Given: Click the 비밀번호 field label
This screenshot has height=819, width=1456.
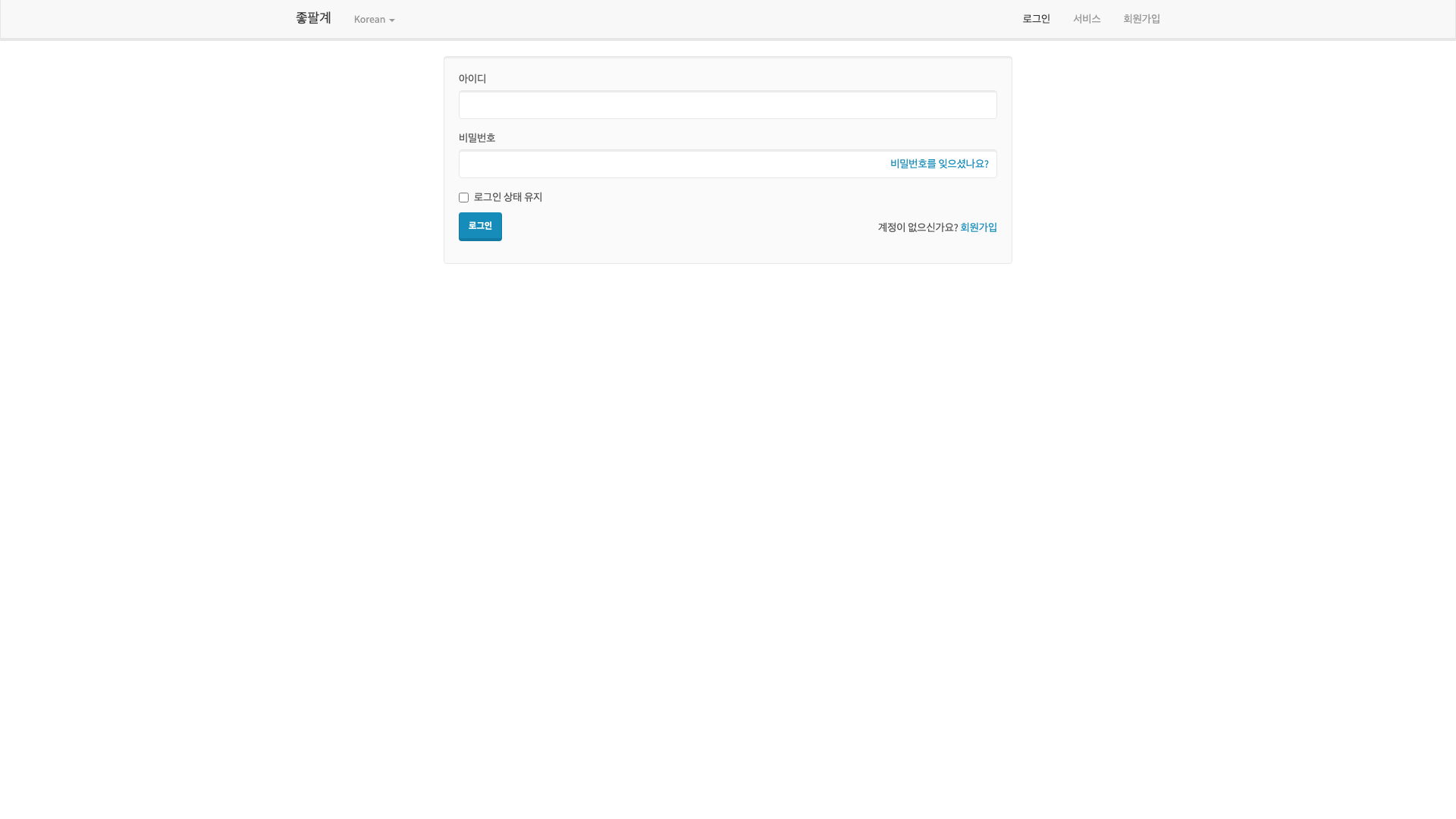Looking at the screenshot, I should [x=476, y=138].
